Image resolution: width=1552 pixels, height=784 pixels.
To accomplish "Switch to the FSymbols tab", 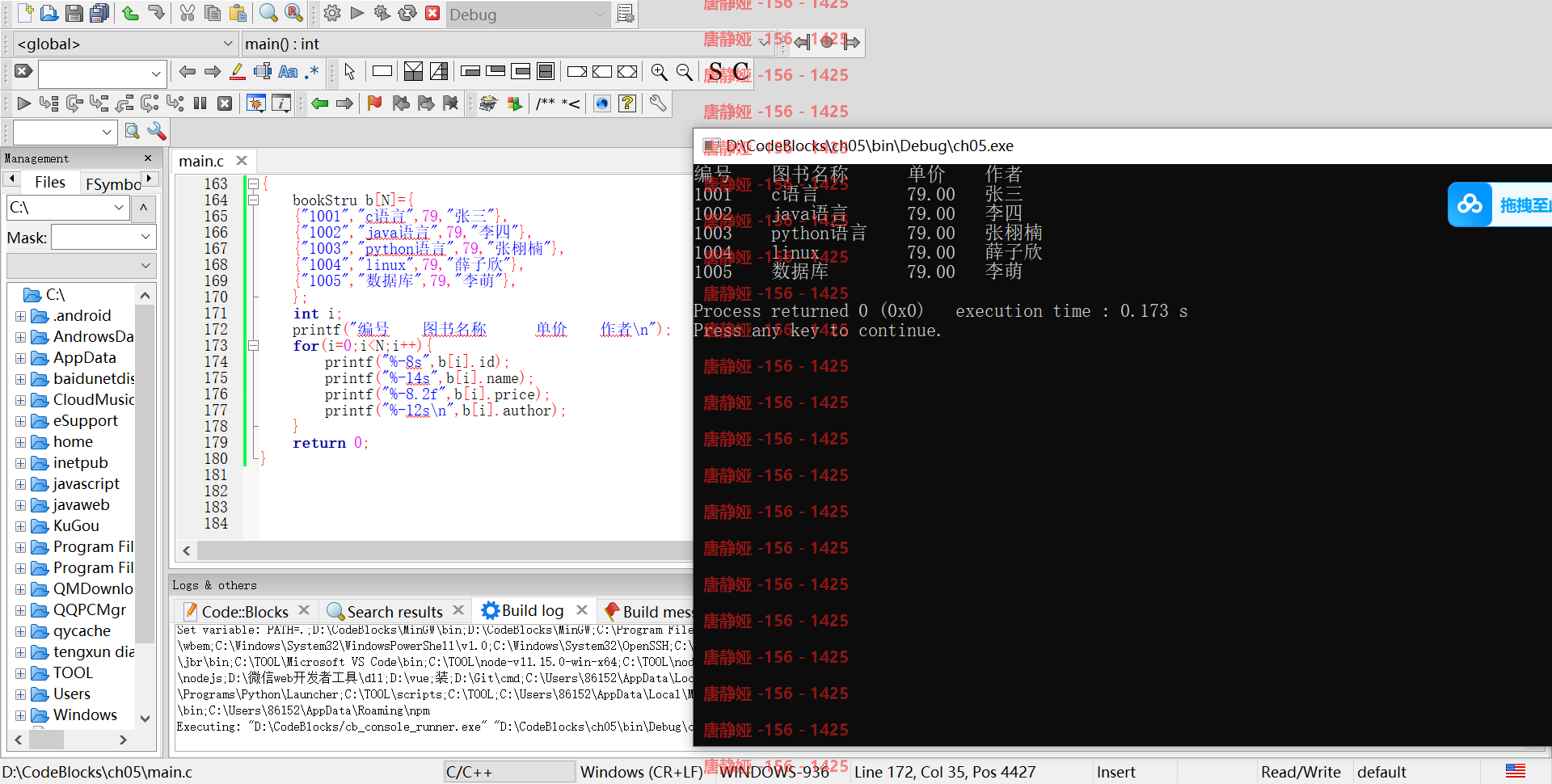I will (x=112, y=183).
